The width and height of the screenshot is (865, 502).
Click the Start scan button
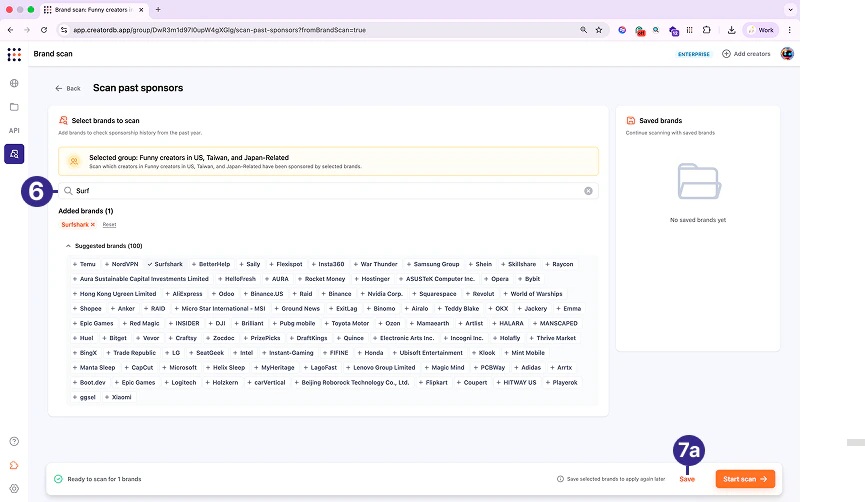(745, 479)
